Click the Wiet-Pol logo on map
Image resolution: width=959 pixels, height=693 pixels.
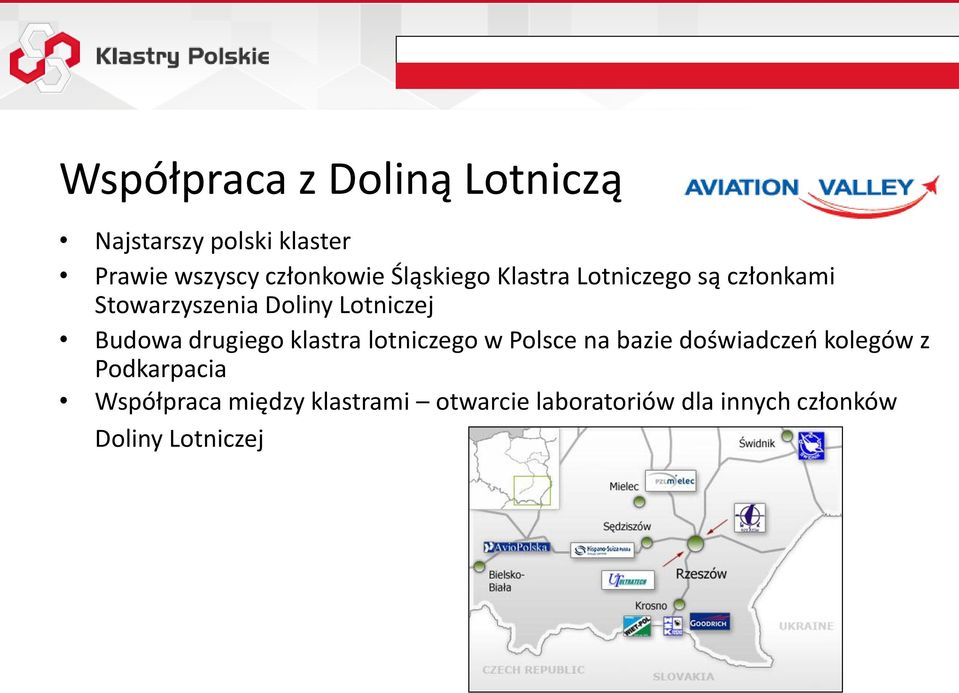tap(637, 626)
